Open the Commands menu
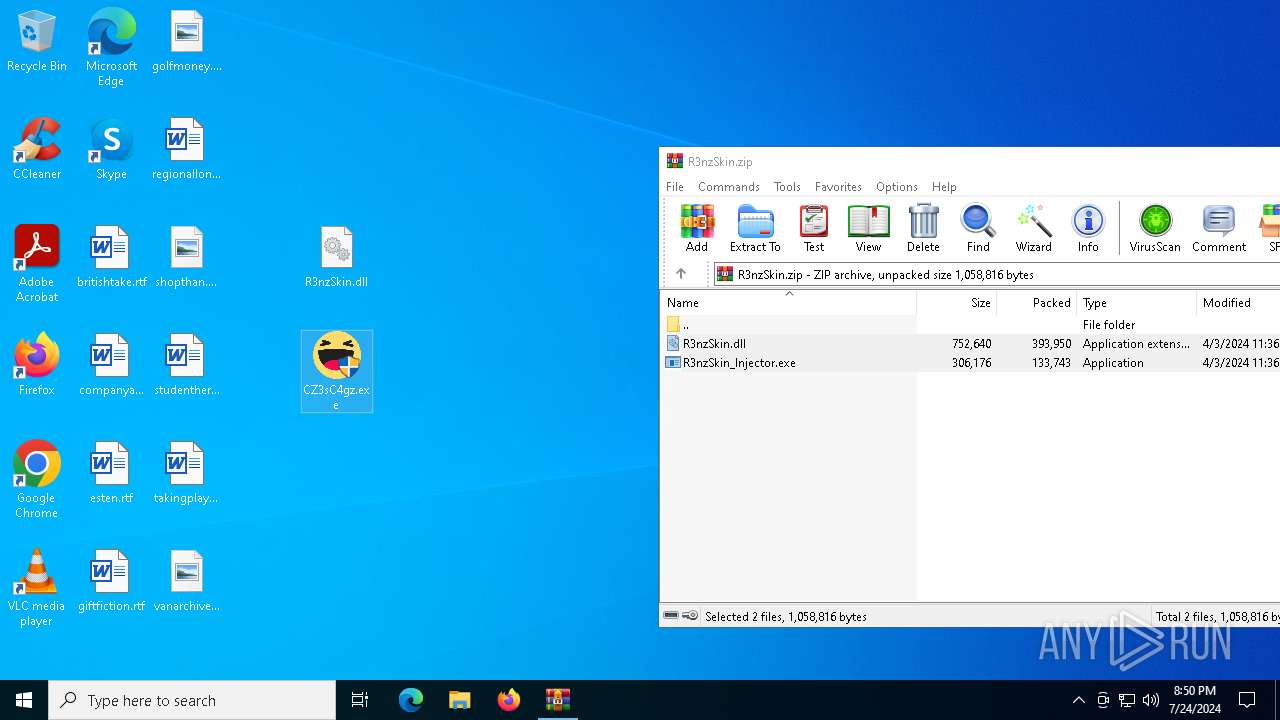 (729, 187)
